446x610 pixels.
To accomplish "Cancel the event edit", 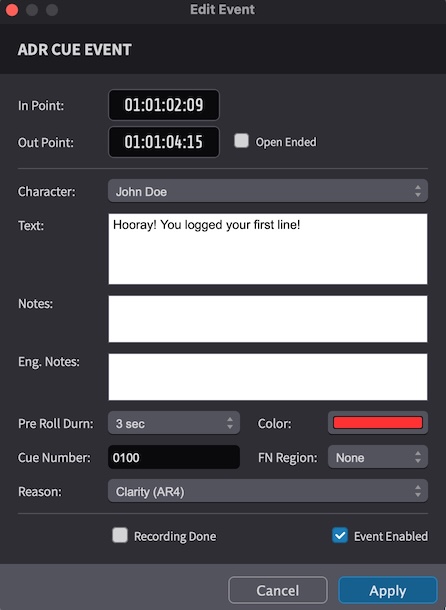I will tap(278, 590).
